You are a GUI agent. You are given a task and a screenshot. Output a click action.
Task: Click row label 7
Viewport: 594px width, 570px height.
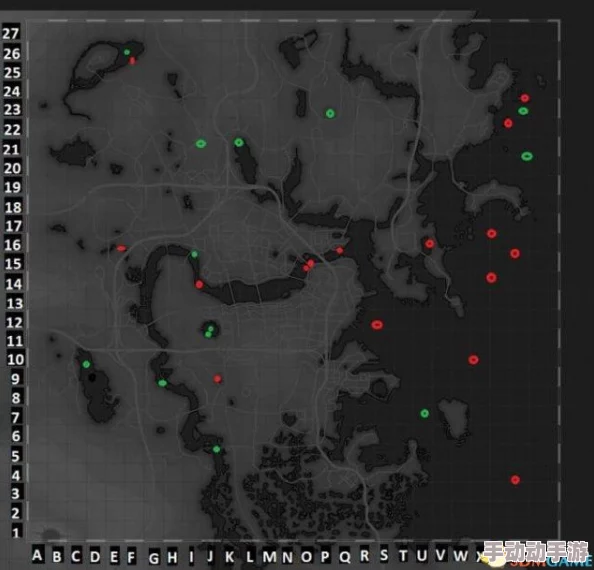pyautogui.click(x=15, y=418)
